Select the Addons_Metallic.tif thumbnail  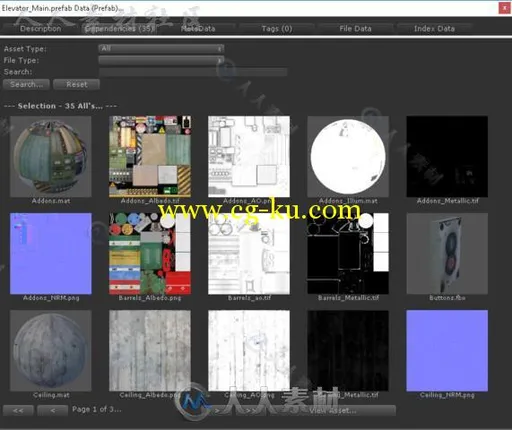click(447, 156)
